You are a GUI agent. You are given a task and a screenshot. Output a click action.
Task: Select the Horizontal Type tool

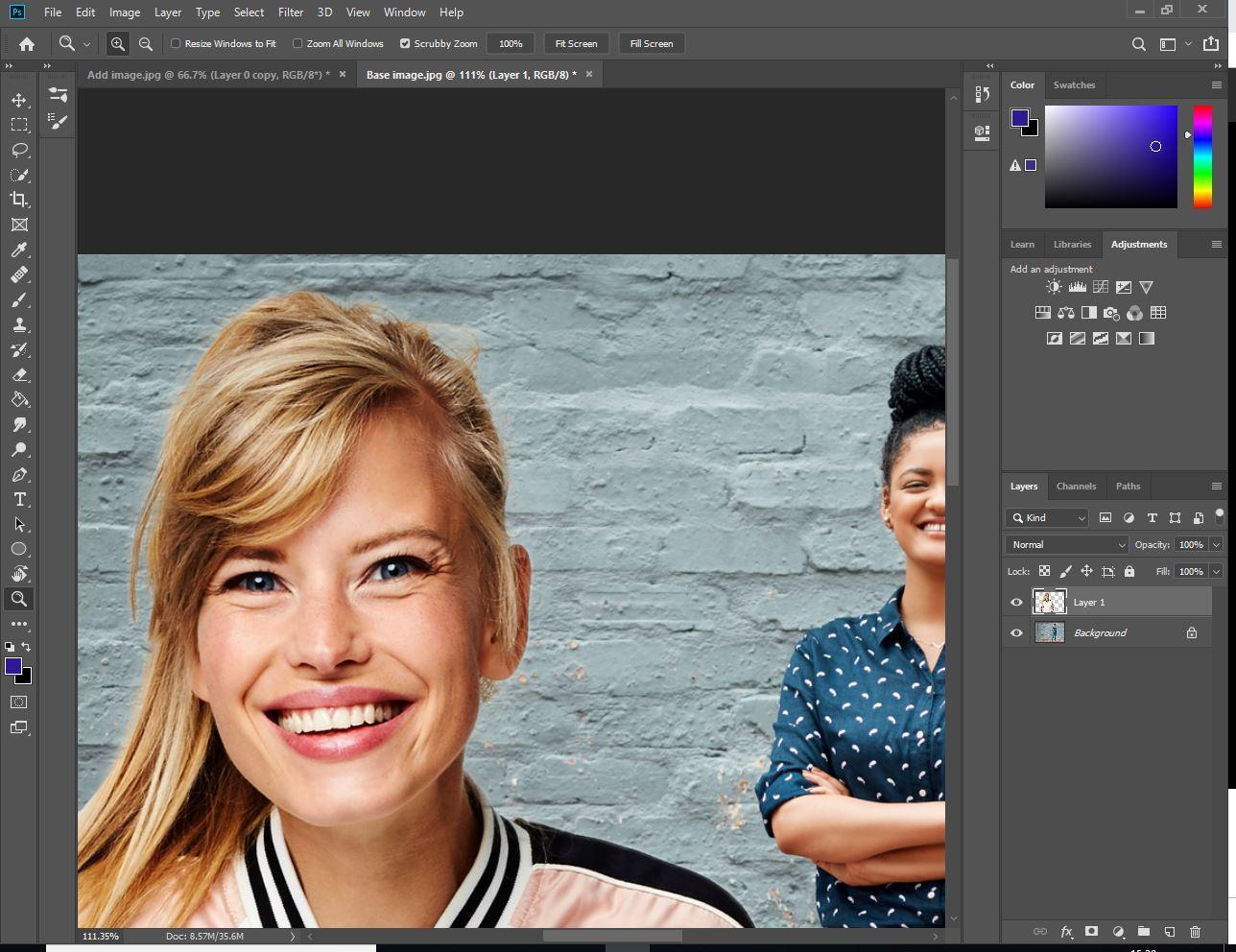point(19,499)
